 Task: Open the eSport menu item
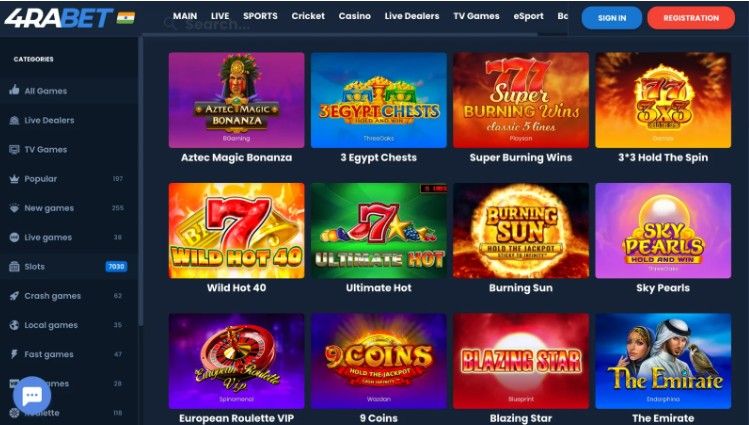(x=528, y=16)
